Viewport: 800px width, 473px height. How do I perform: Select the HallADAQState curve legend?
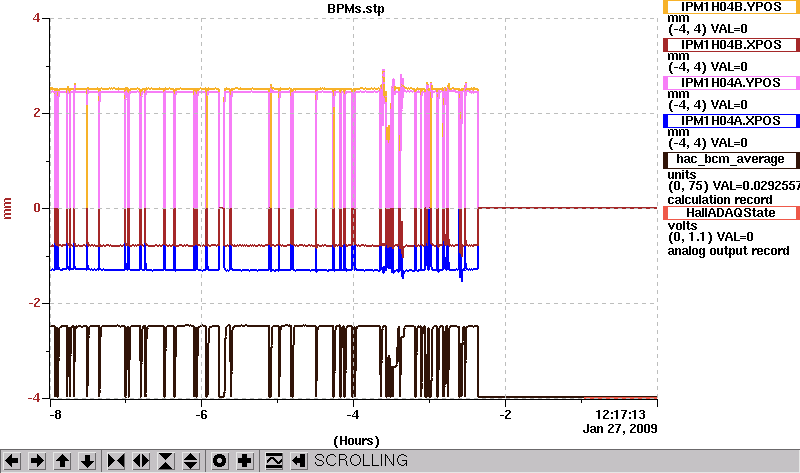point(731,213)
